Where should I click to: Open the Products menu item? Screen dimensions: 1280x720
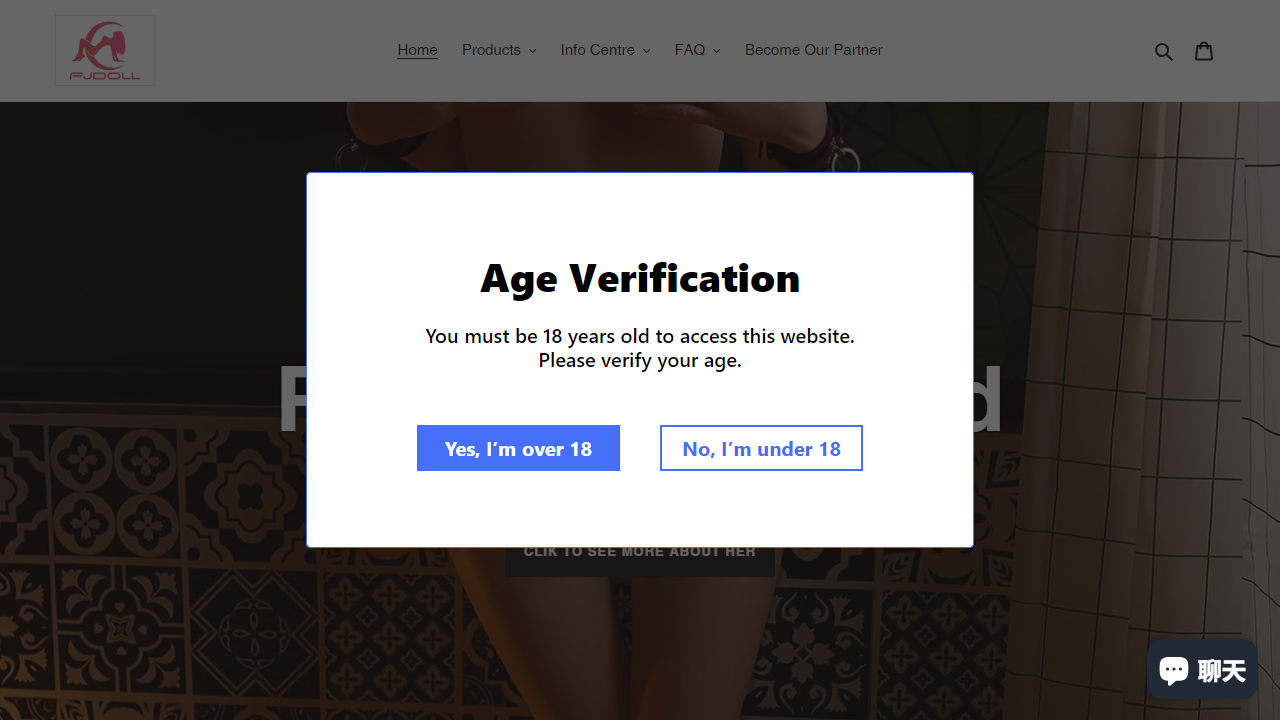coord(491,50)
